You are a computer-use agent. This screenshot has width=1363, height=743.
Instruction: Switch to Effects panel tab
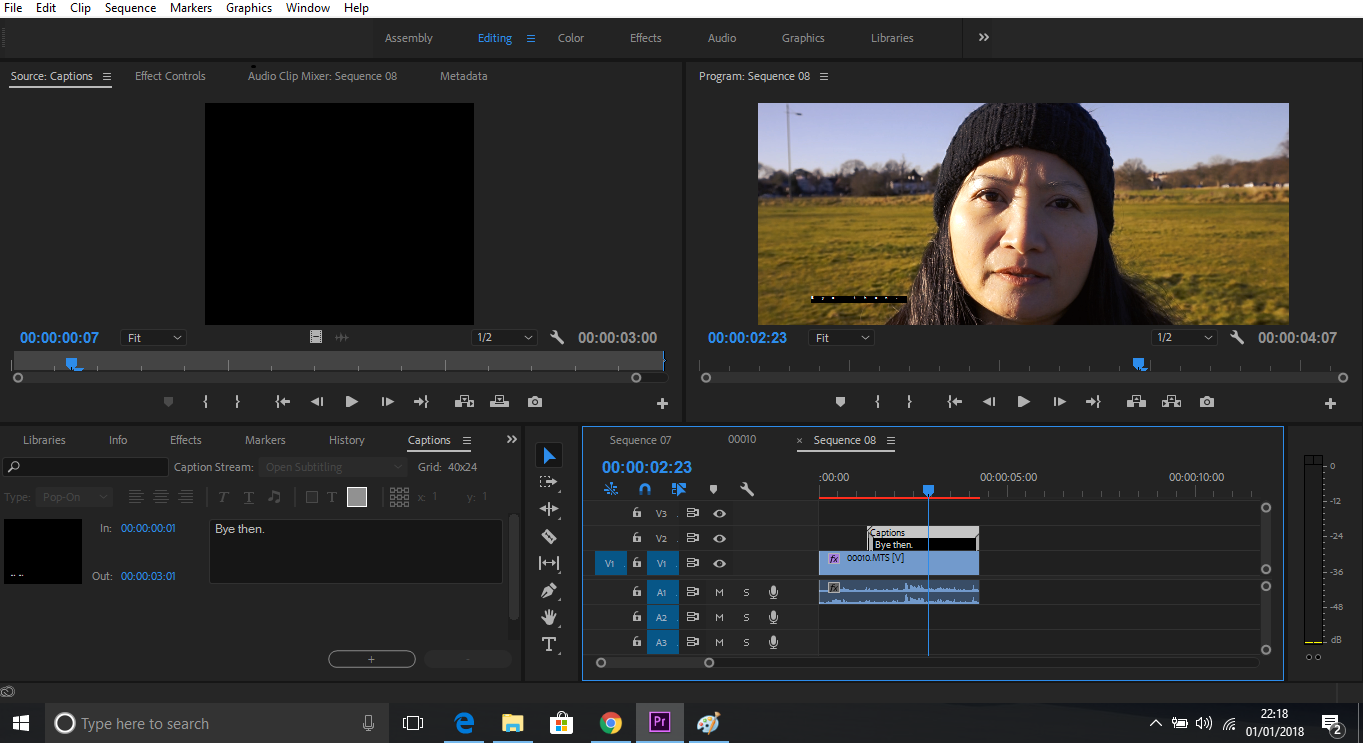pos(185,440)
